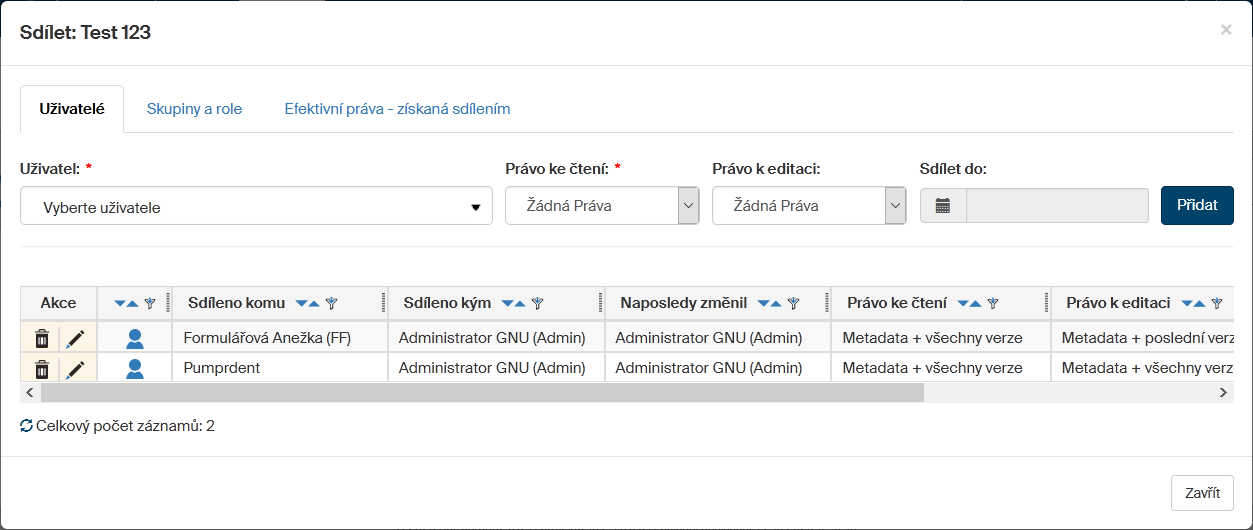Click the horizontal scrollbar's right arrow

1223,393
